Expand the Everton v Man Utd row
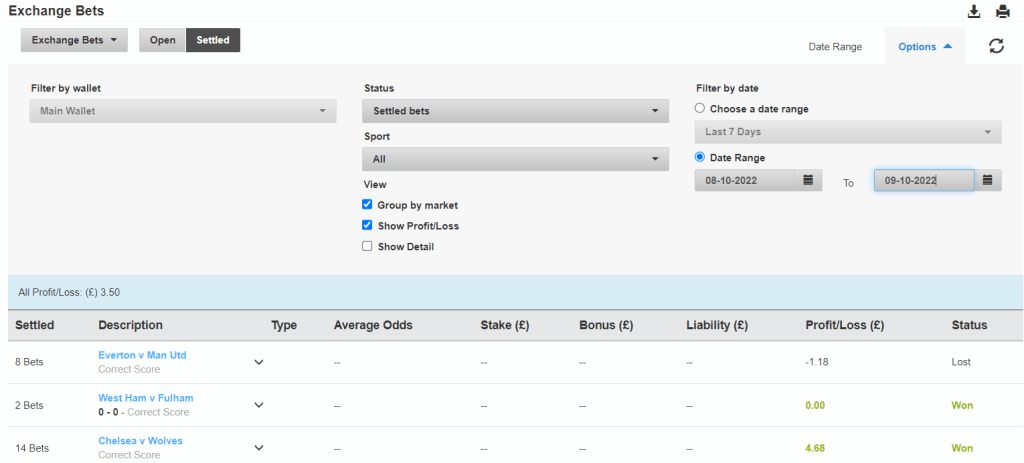 [x=259, y=362]
